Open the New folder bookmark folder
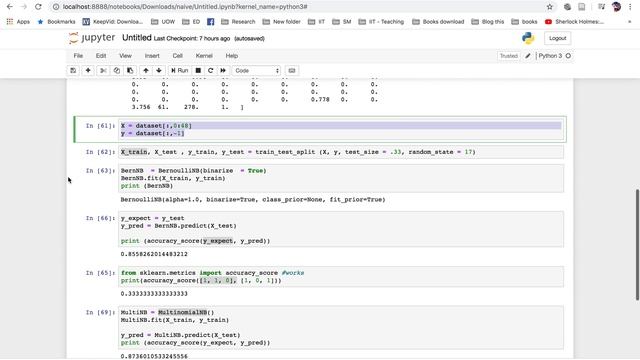This screenshot has height=360, width=640. tap(281, 22)
